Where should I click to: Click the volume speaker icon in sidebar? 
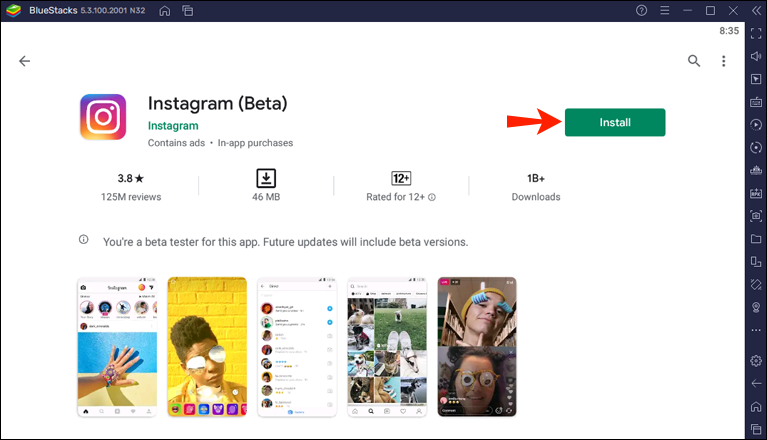pos(756,56)
